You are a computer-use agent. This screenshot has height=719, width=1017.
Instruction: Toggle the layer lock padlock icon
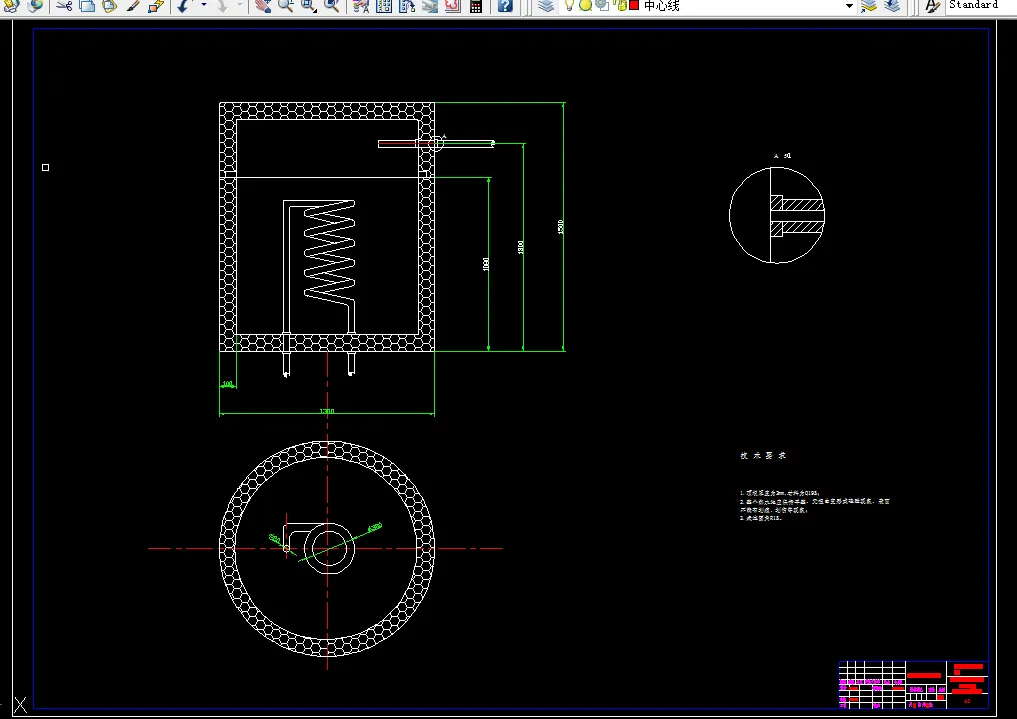point(619,5)
